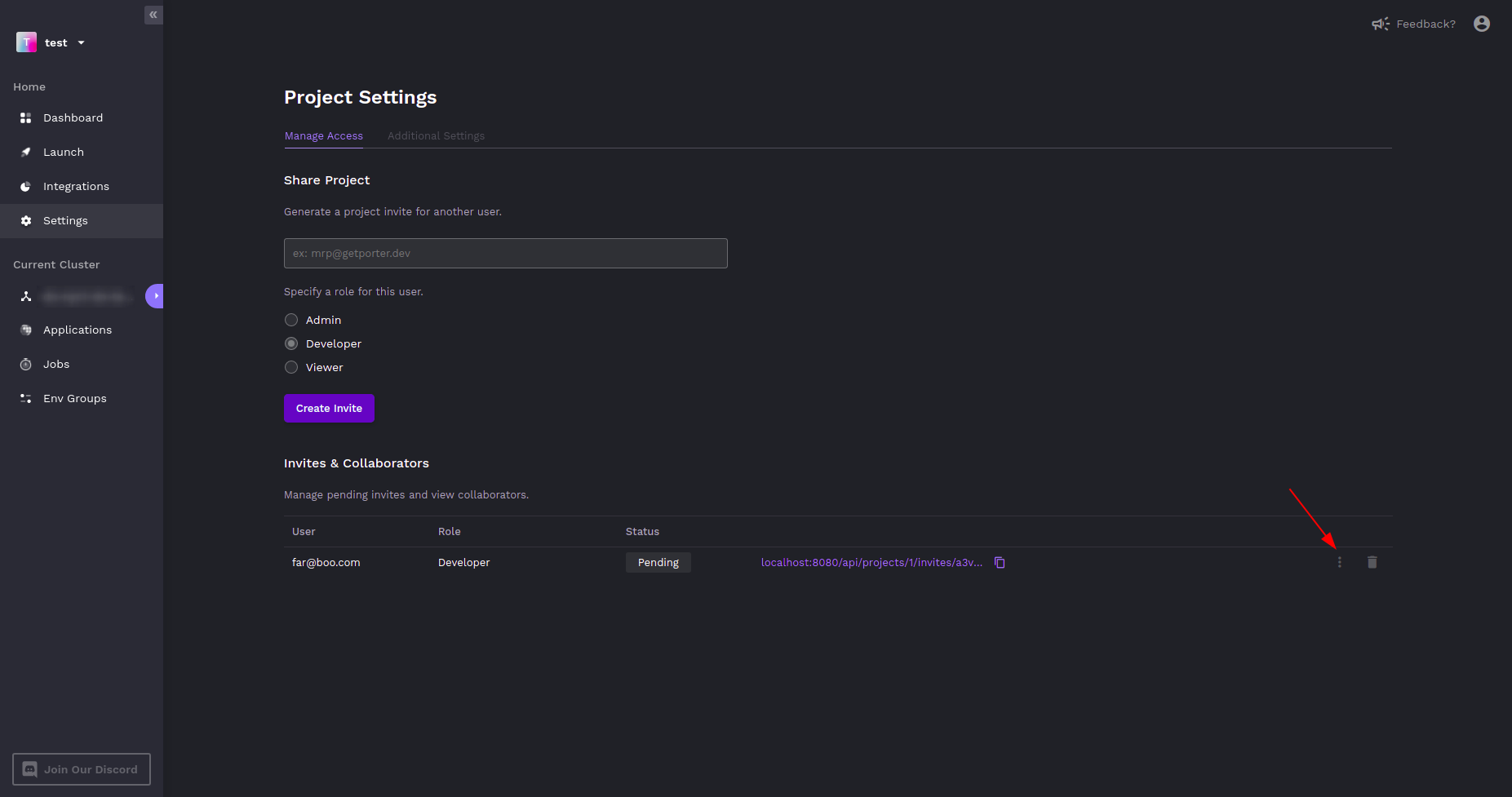Viewport: 1512px width, 797px height.
Task: Click the Join Our Discord button
Action: 82,769
